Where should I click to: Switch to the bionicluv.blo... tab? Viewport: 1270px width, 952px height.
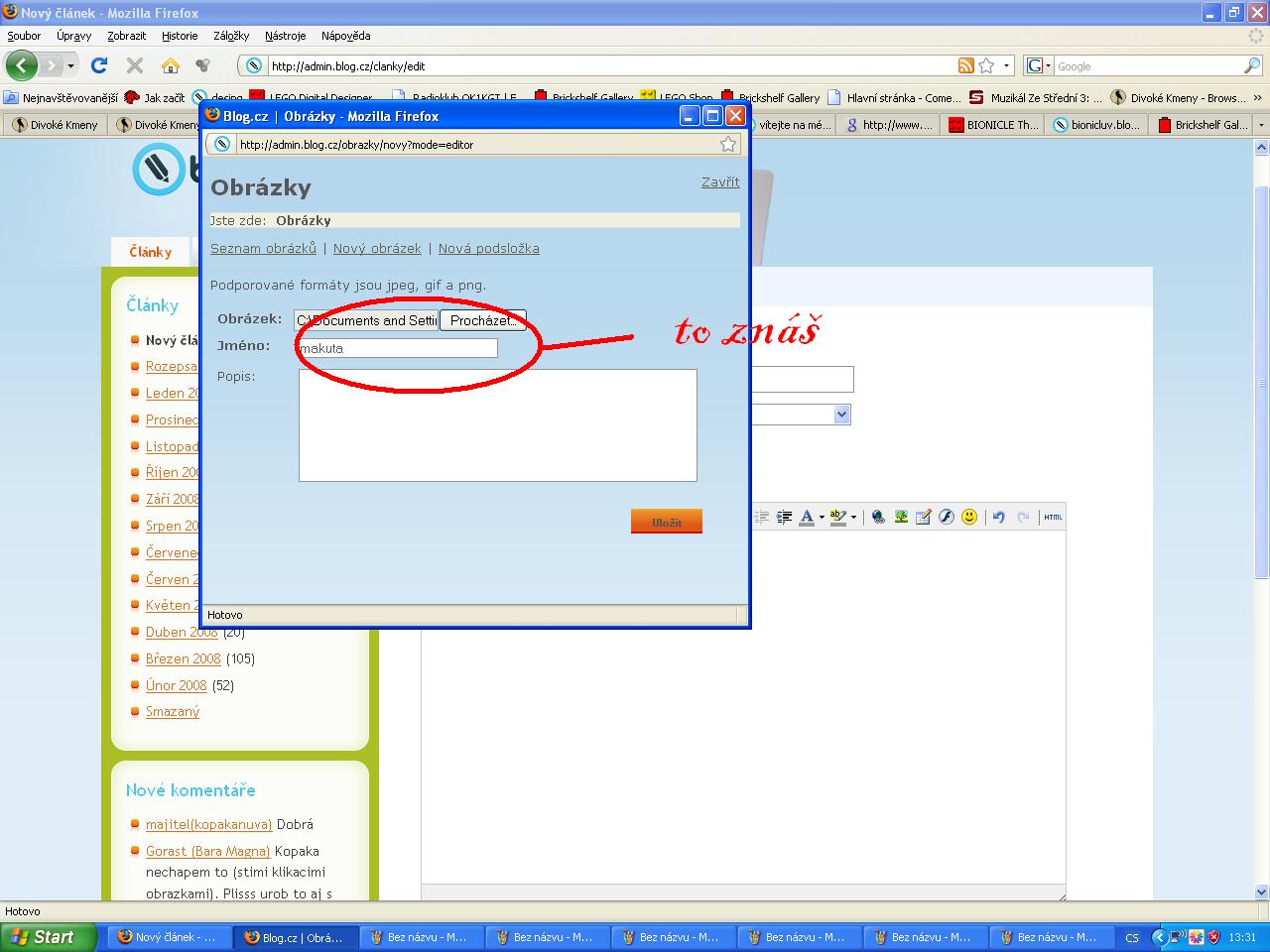point(1096,125)
